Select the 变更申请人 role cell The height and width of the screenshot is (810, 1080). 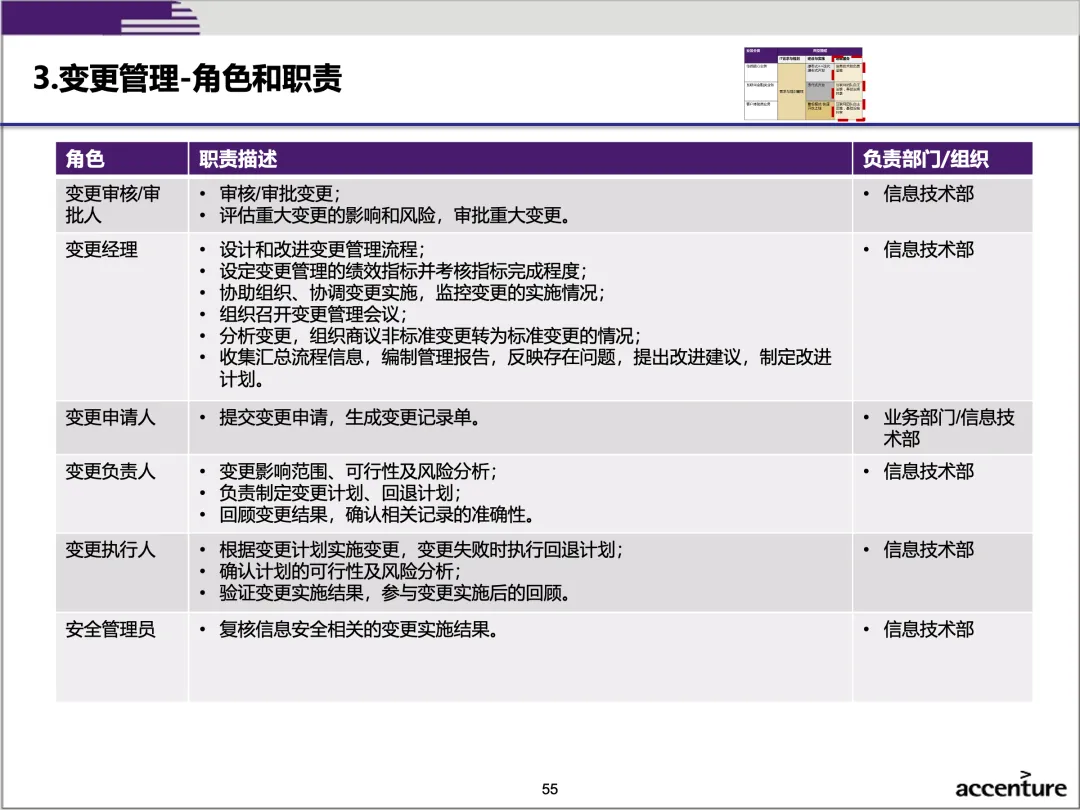(122, 428)
